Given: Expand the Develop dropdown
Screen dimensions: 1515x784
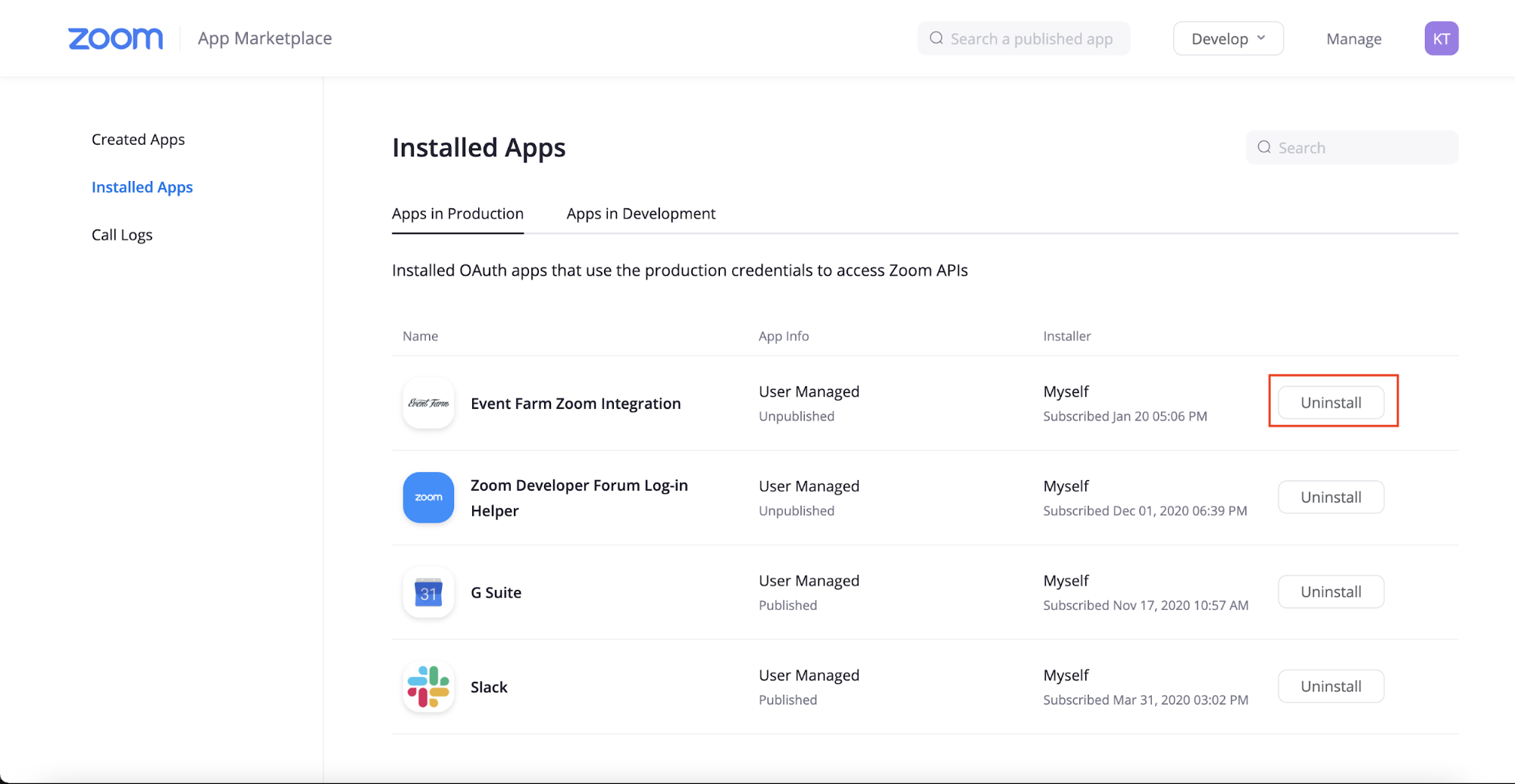Looking at the screenshot, I should pyautogui.click(x=1228, y=39).
